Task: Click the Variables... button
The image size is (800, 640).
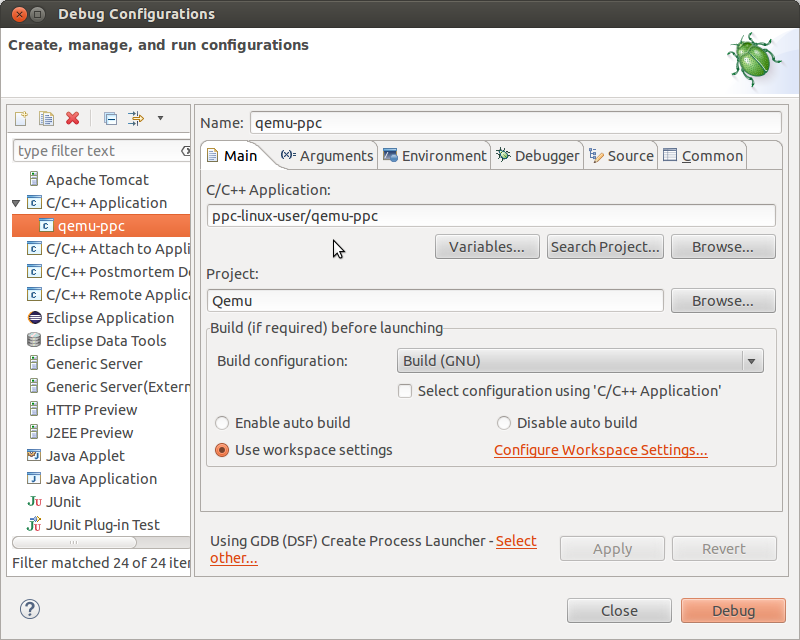Action: point(487,247)
